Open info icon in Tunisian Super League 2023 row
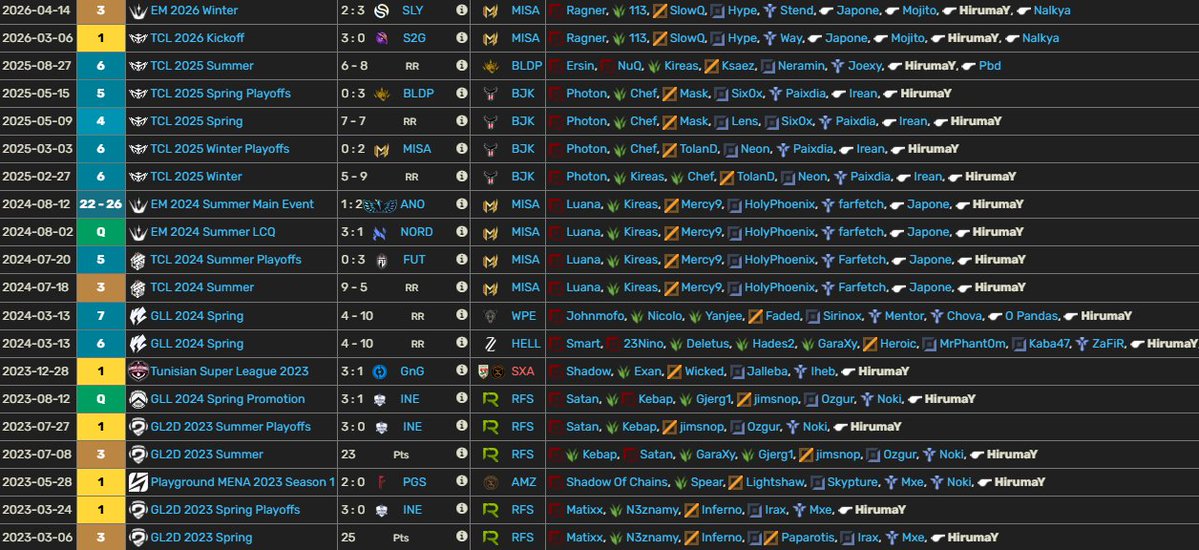 462,371
